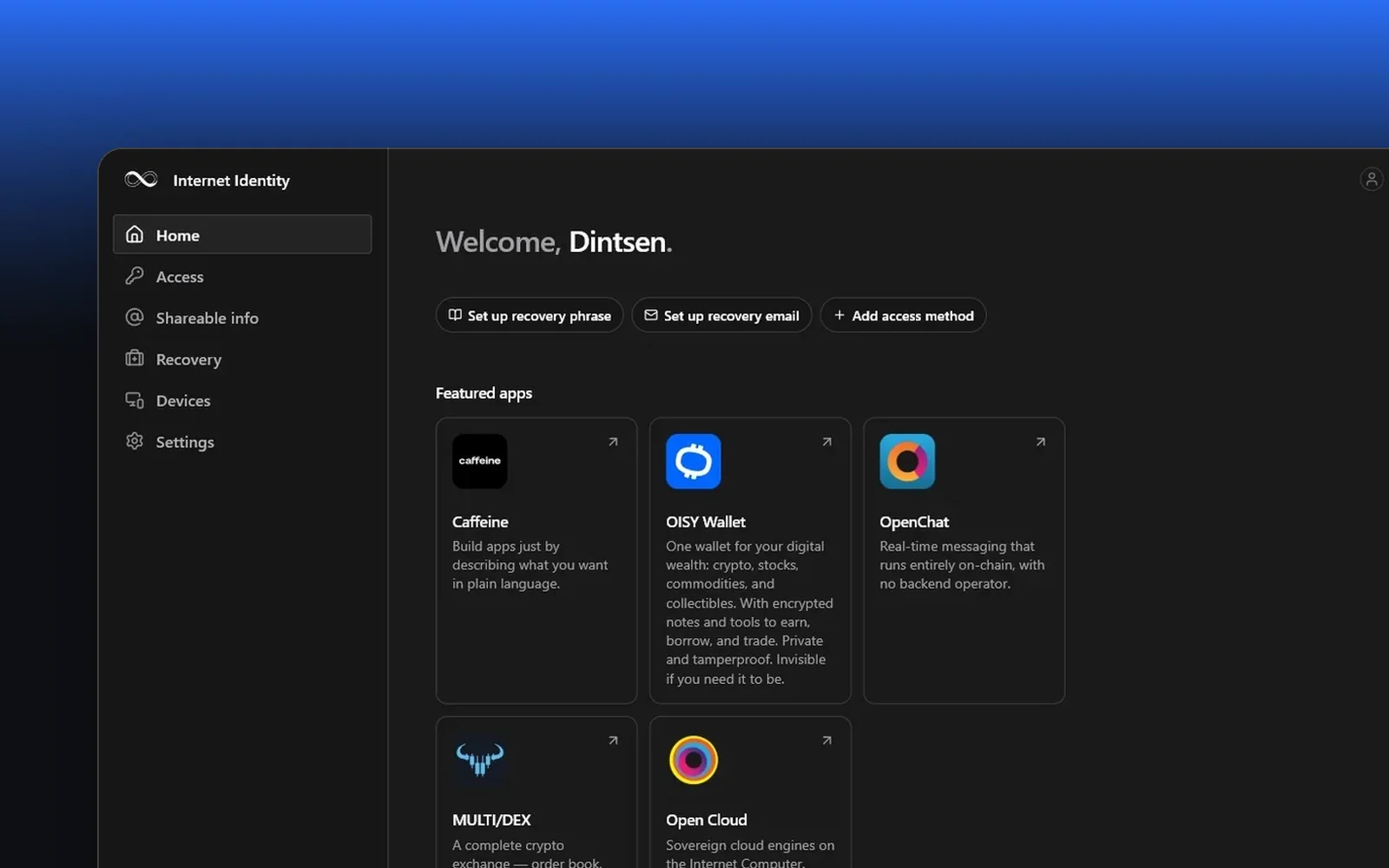This screenshot has width=1389, height=868.
Task: Click the Welcome, Dintsen heading
Action: click(554, 241)
